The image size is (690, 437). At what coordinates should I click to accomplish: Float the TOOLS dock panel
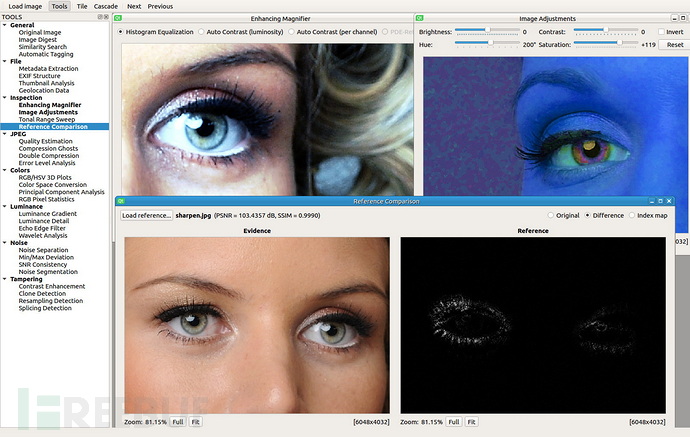100,17
